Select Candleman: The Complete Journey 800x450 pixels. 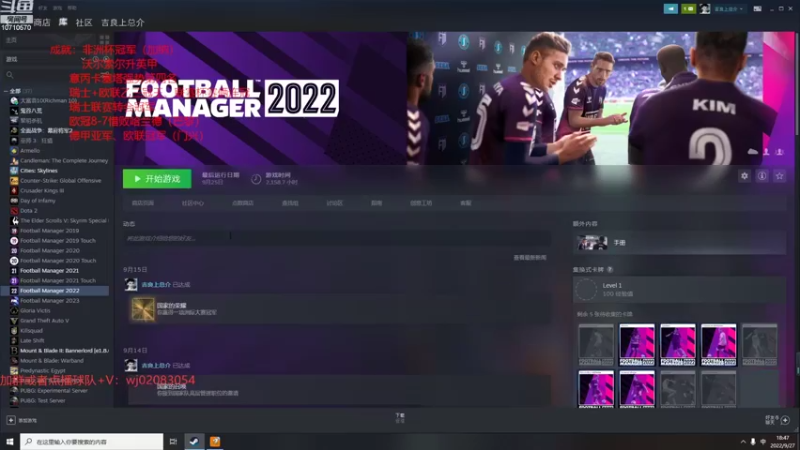tap(64, 161)
